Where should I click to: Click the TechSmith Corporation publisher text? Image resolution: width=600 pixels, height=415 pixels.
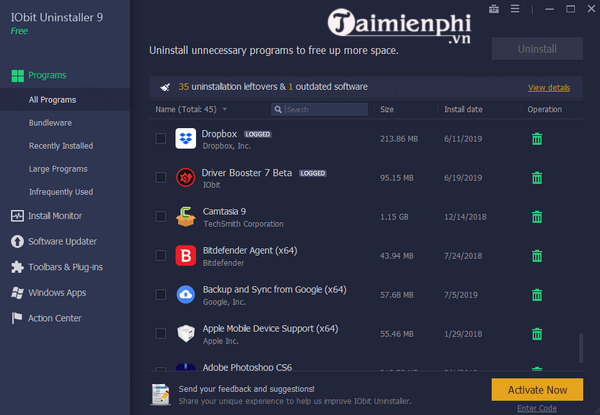pos(243,224)
